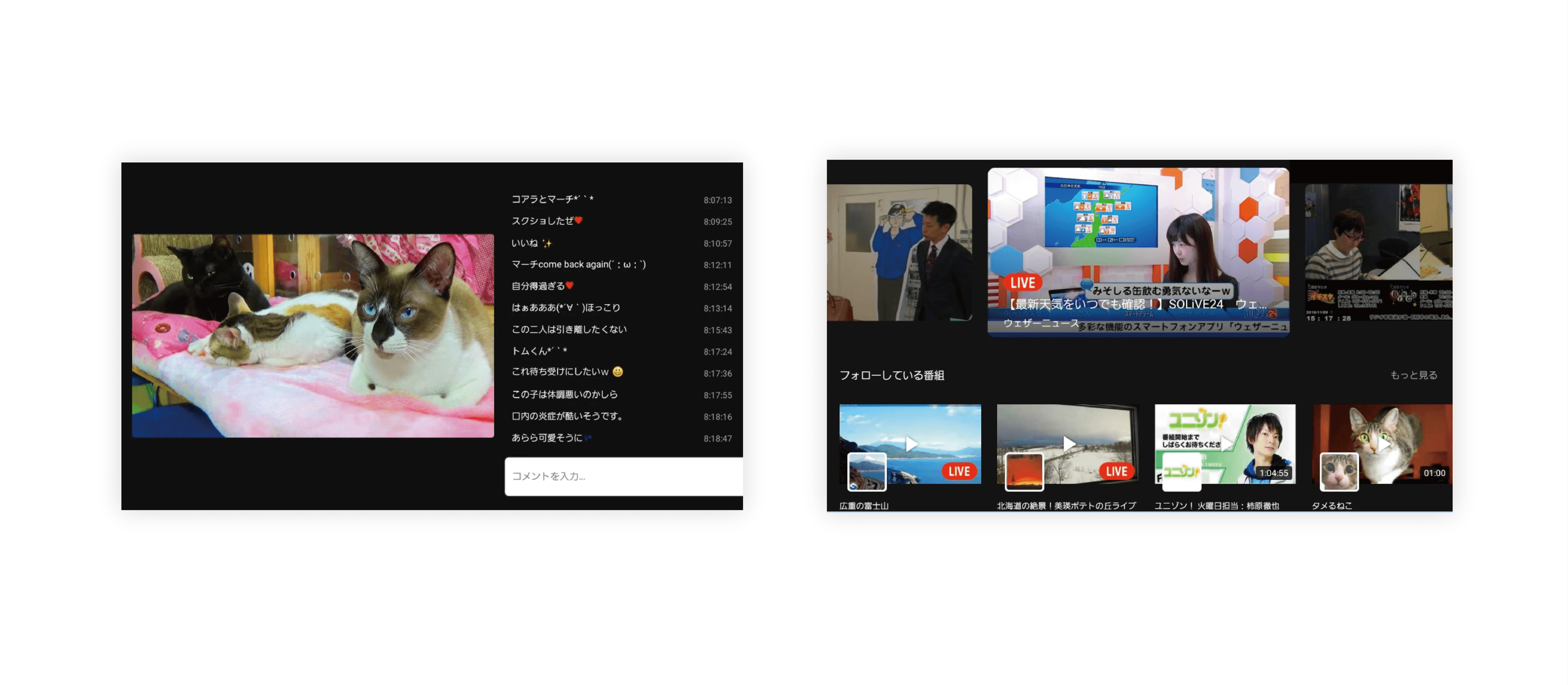This screenshot has height=685, width=1568.
Task: Open the carousel thumbnail with man in suit
Action: point(899,253)
